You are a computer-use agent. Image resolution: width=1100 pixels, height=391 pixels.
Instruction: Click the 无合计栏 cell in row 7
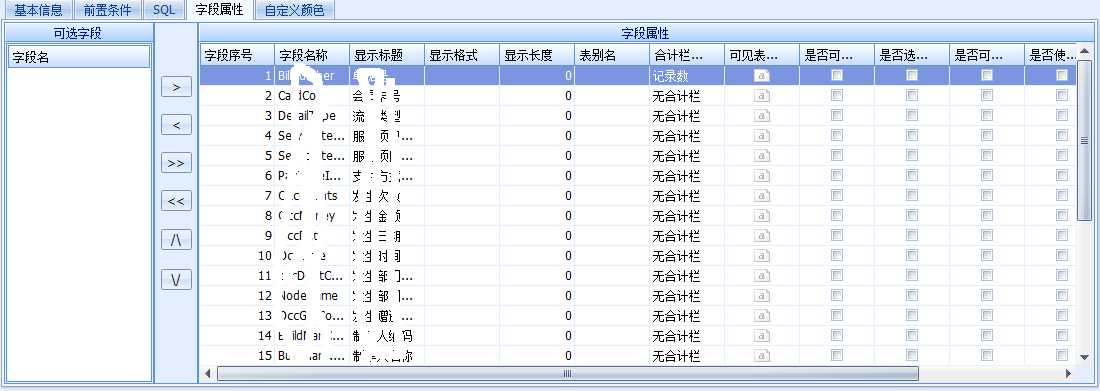pyautogui.click(x=687, y=196)
